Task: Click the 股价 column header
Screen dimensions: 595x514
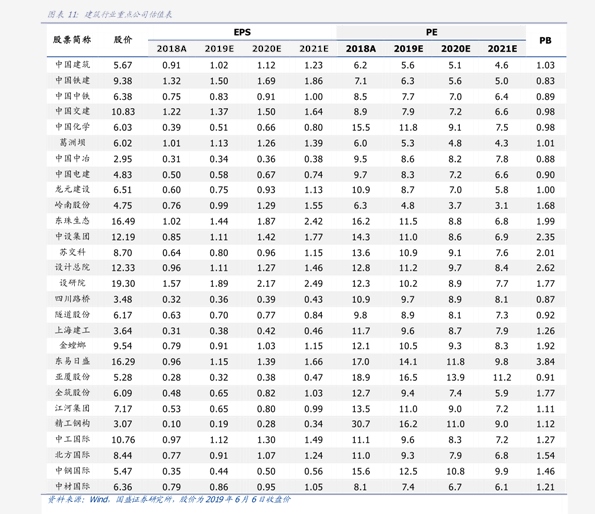Action: (123, 39)
